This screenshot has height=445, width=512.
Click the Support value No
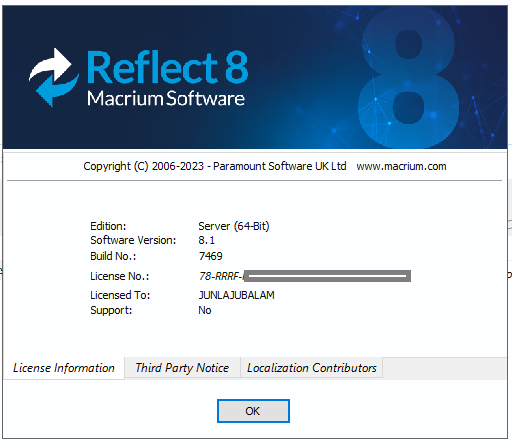click(205, 310)
